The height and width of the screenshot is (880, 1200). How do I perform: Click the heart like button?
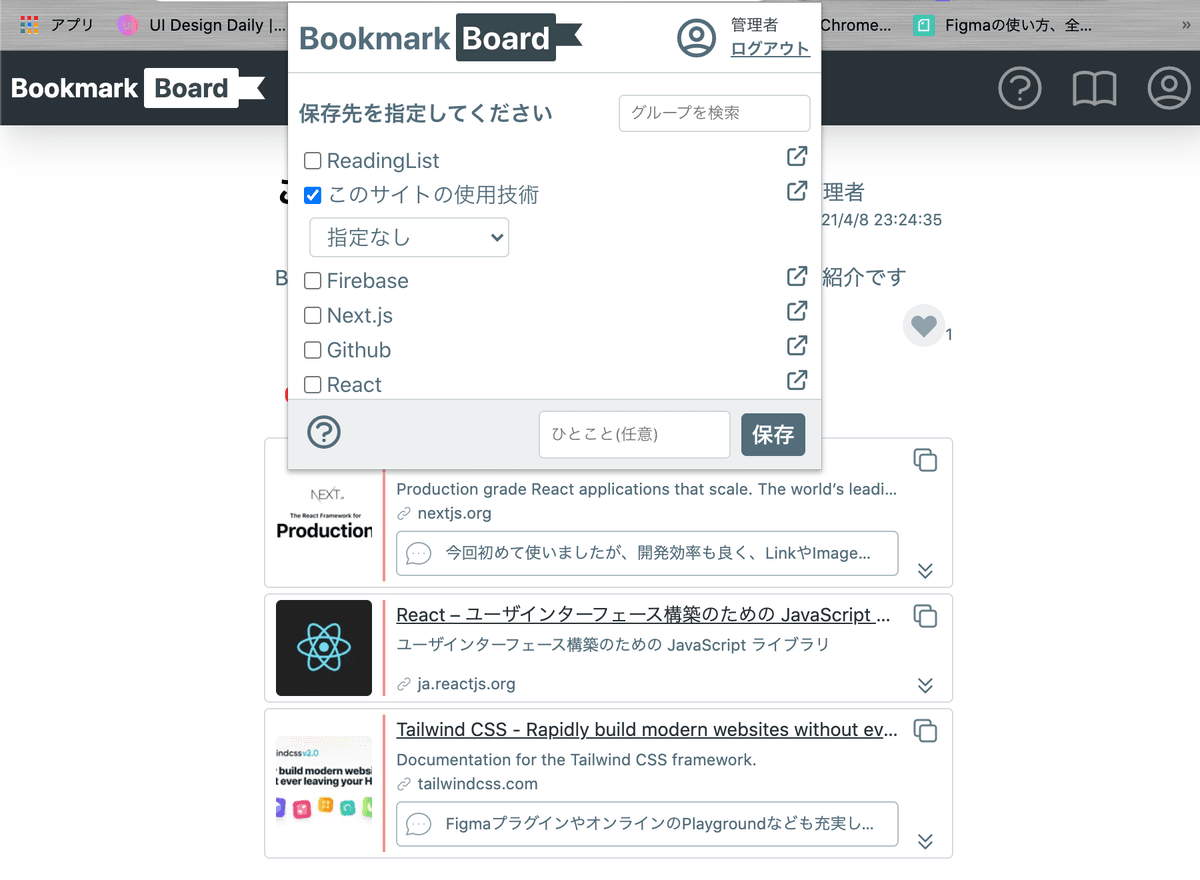(x=924, y=326)
